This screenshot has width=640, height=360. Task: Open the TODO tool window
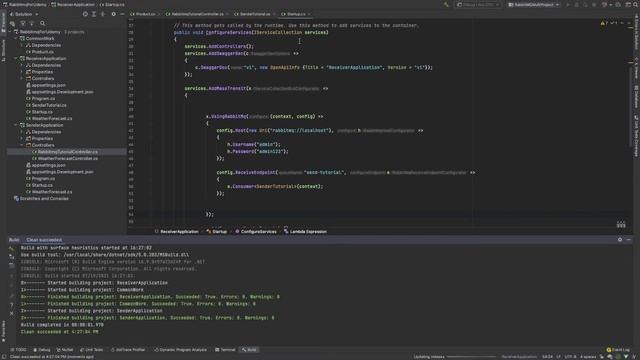point(19,350)
